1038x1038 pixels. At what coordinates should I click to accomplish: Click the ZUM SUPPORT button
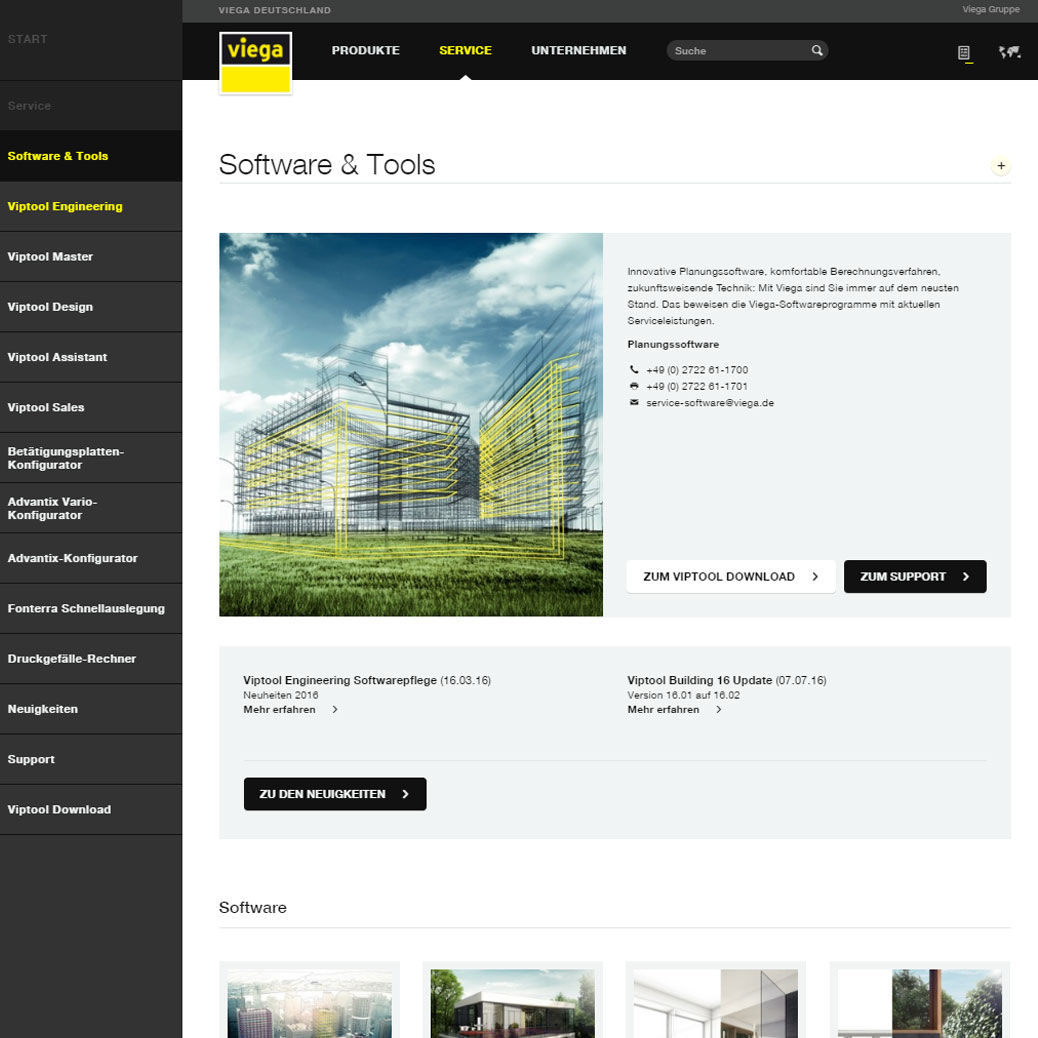coord(915,577)
